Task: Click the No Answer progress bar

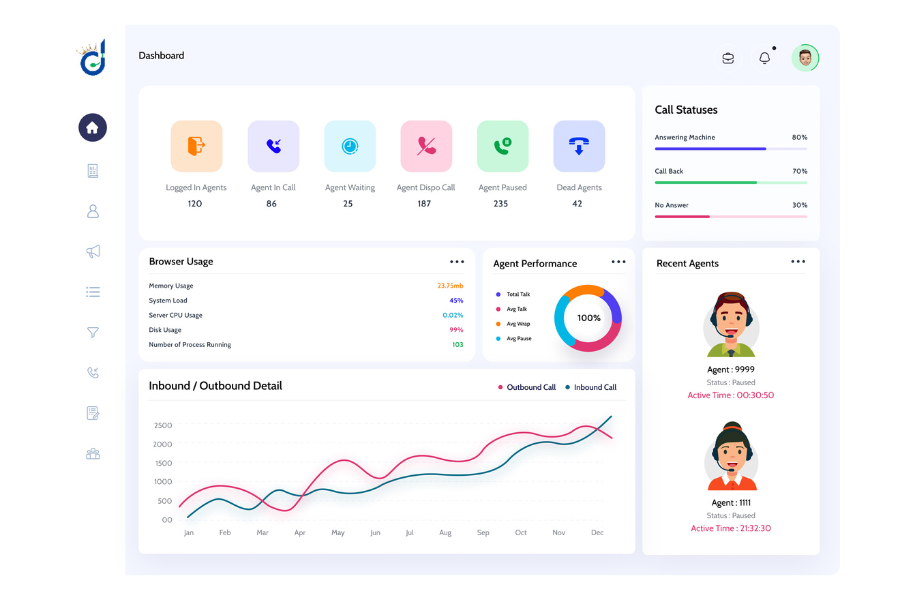Action: click(x=730, y=215)
